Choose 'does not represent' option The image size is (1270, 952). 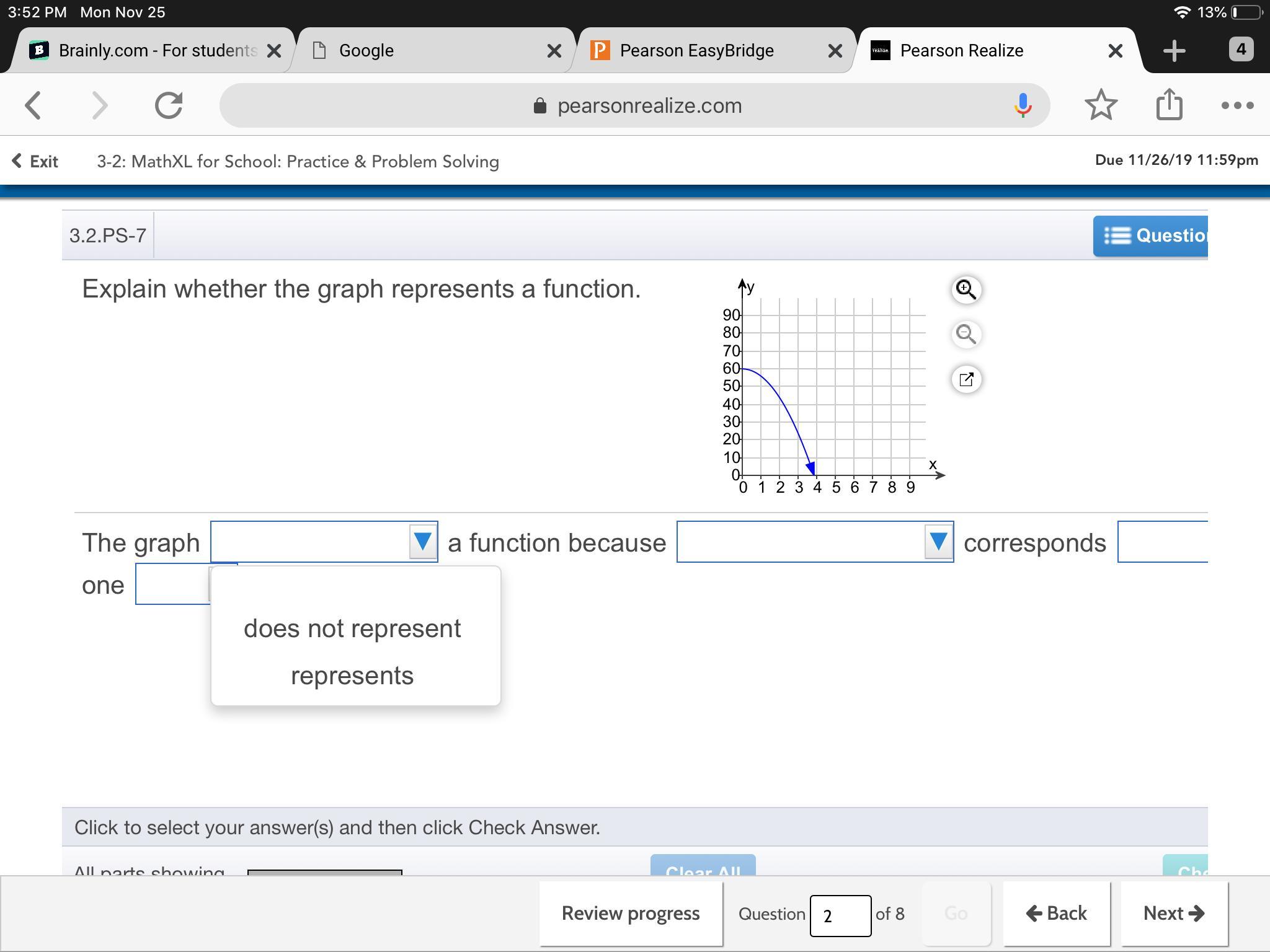pos(352,629)
